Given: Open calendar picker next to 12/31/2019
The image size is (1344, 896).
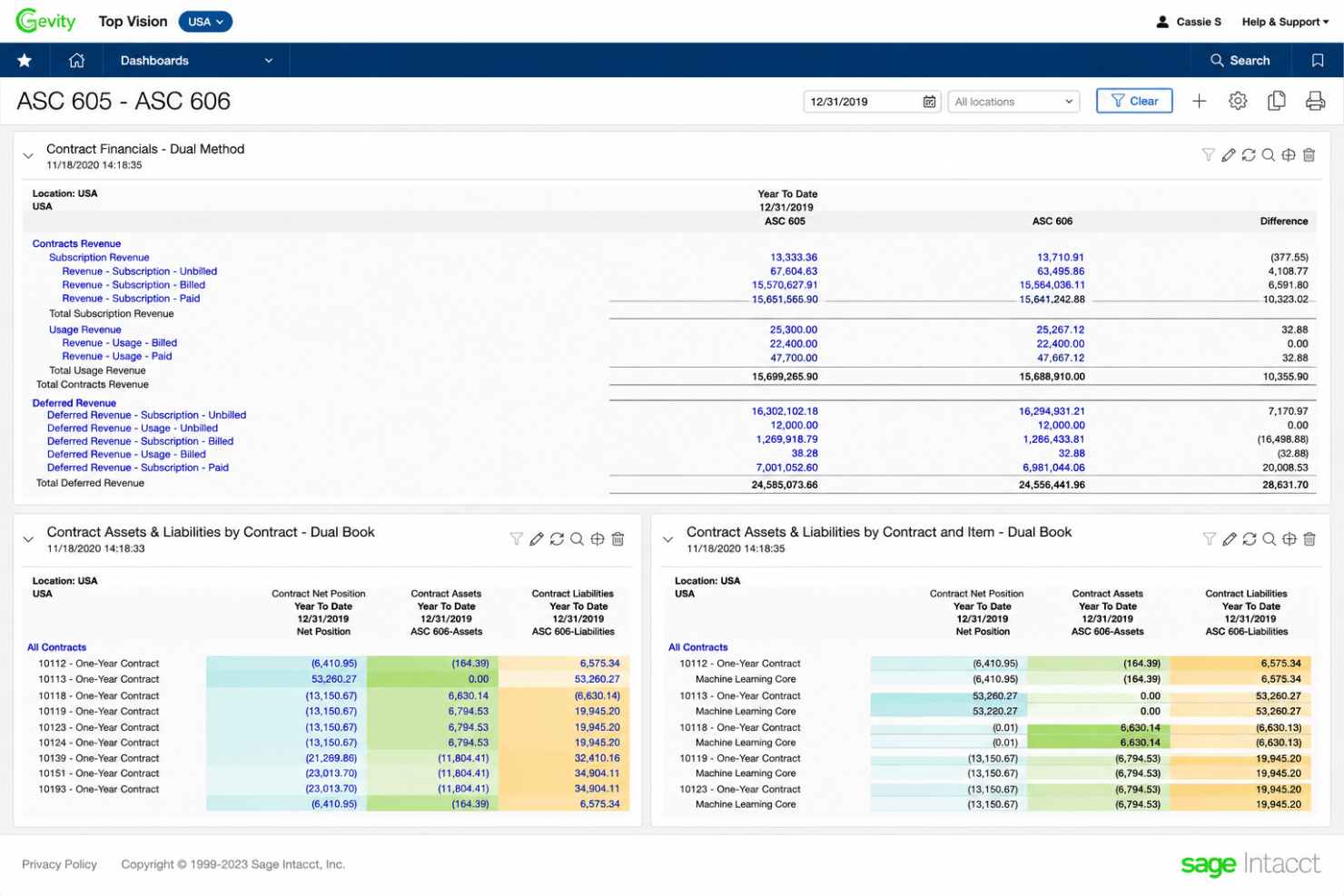Looking at the screenshot, I should [929, 102].
